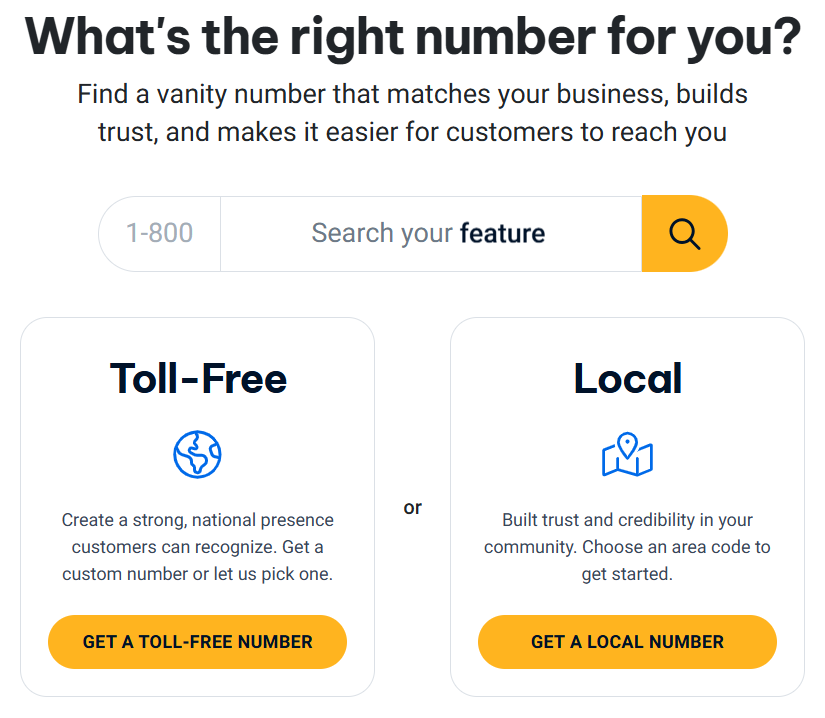Click the yellow magnifying glass search icon
The image size is (825, 718).
point(684,233)
